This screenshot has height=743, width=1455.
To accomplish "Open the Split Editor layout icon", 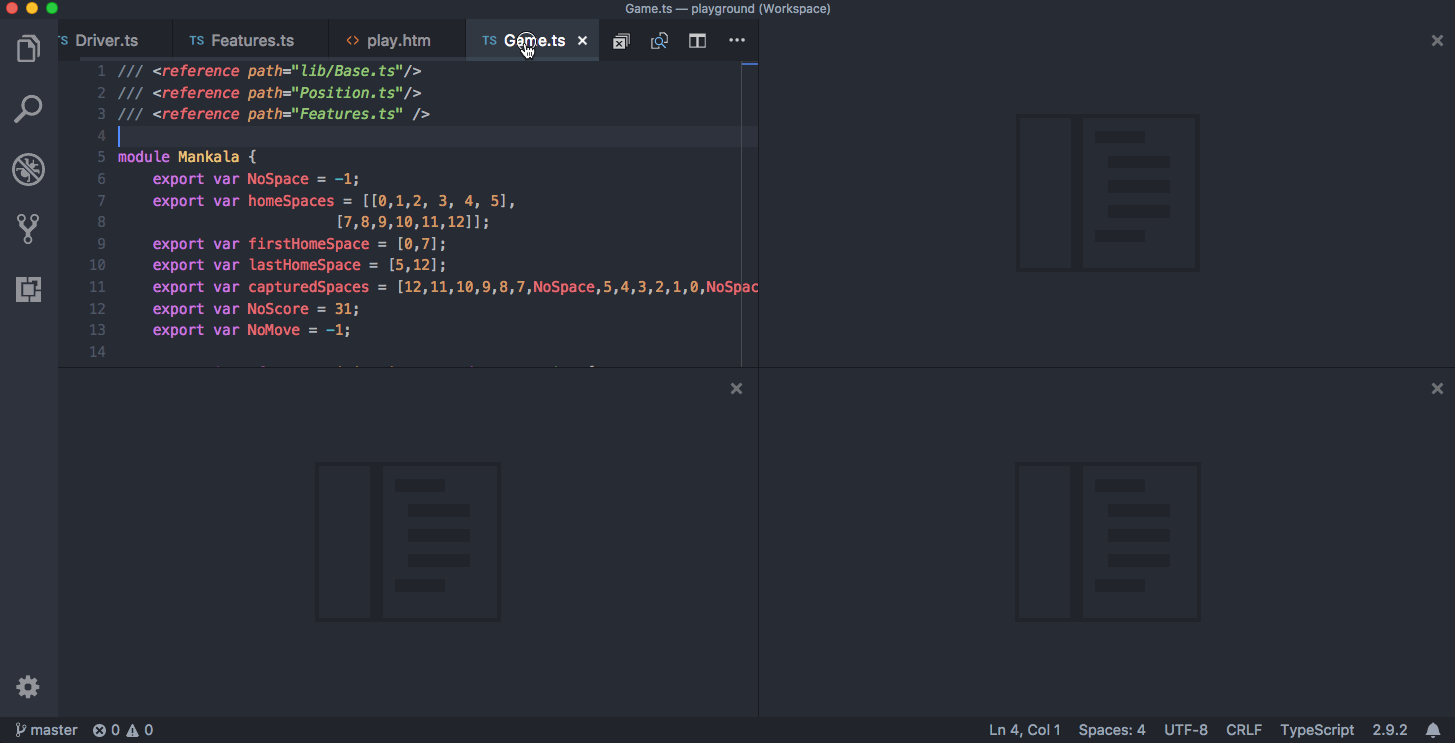I will [697, 40].
